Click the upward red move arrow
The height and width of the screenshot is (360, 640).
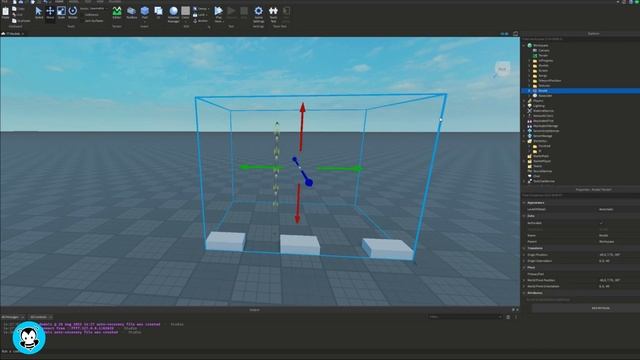[302, 127]
